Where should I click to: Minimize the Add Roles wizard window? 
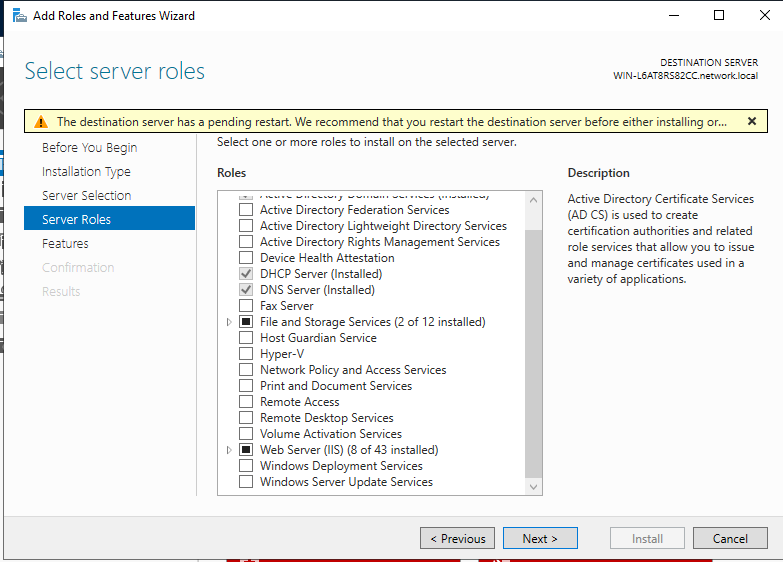tap(672, 15)
